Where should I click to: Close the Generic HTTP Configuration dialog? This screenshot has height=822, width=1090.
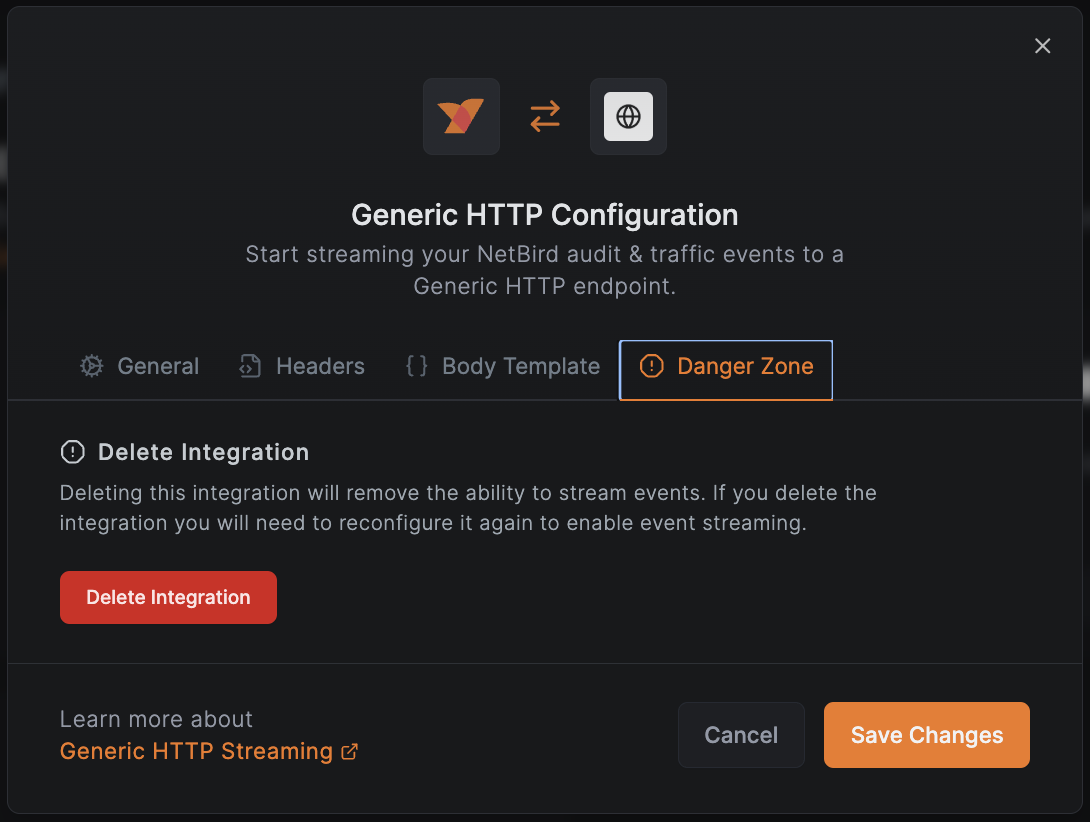[x=1043, y=46]
